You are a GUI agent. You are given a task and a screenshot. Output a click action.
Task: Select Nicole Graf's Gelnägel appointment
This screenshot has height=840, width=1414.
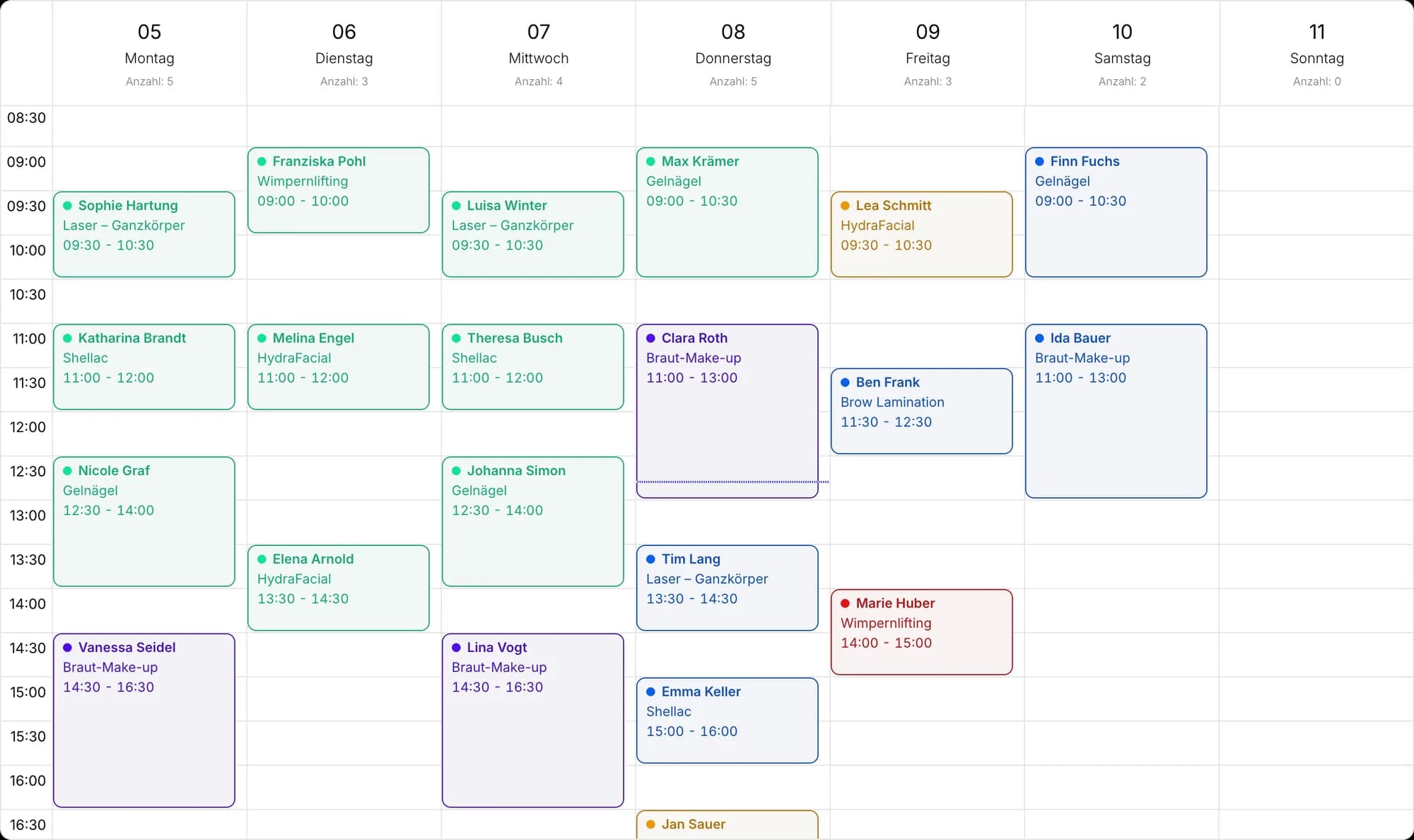pos(144,521)
